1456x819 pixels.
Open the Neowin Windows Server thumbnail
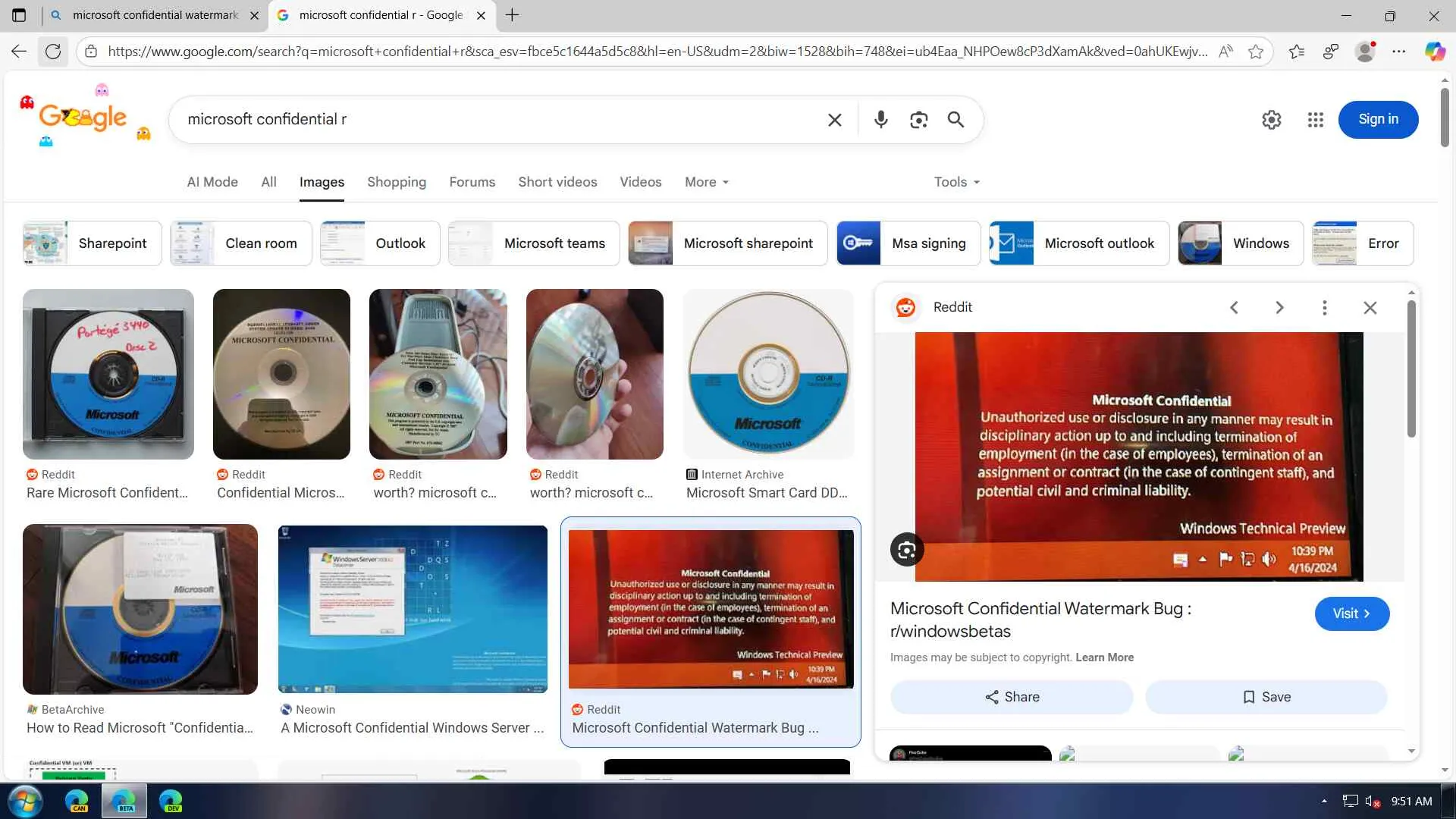(413, 609)
